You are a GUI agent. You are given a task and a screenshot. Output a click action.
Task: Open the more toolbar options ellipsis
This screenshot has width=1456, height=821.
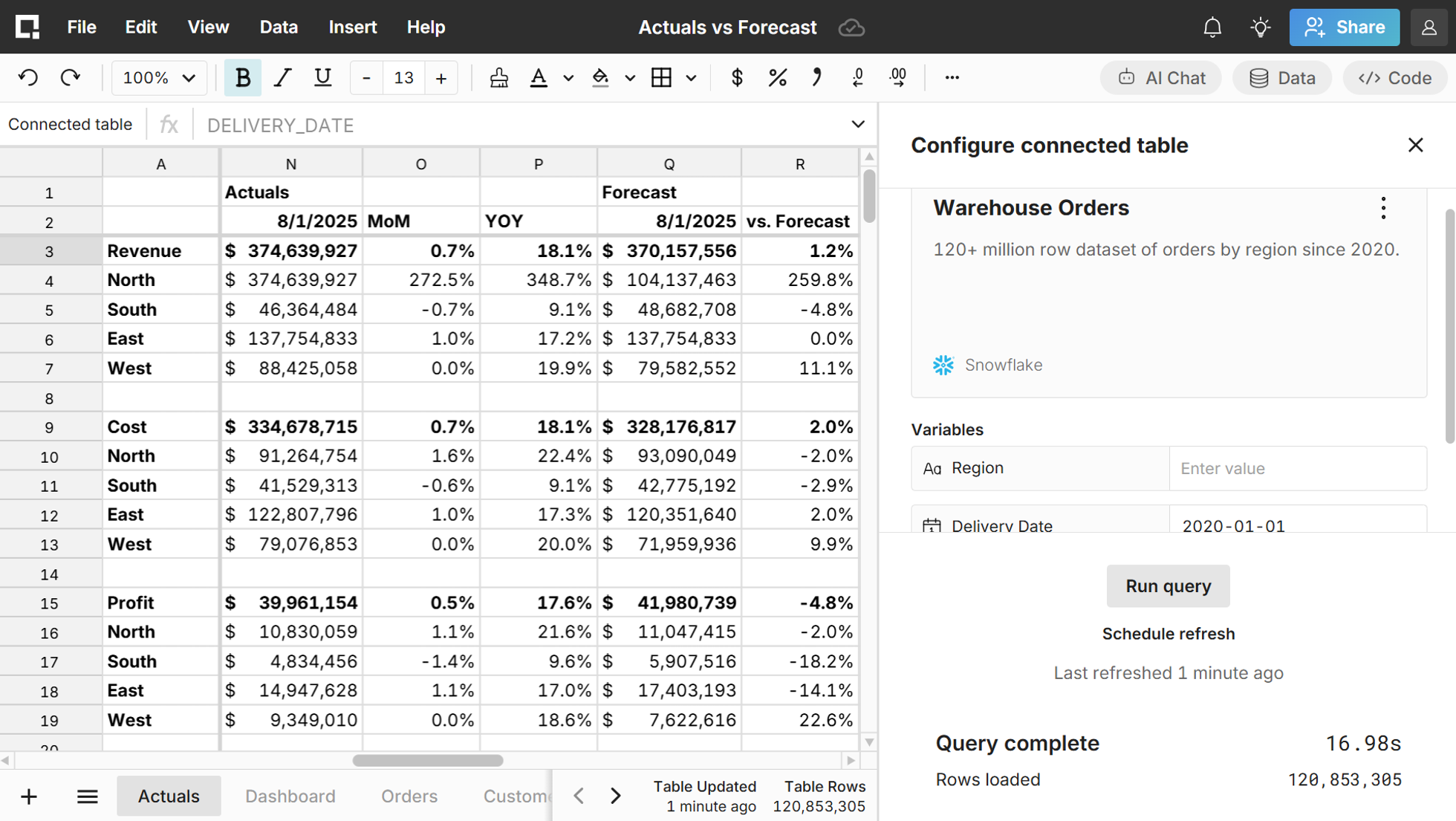[952, 78]
